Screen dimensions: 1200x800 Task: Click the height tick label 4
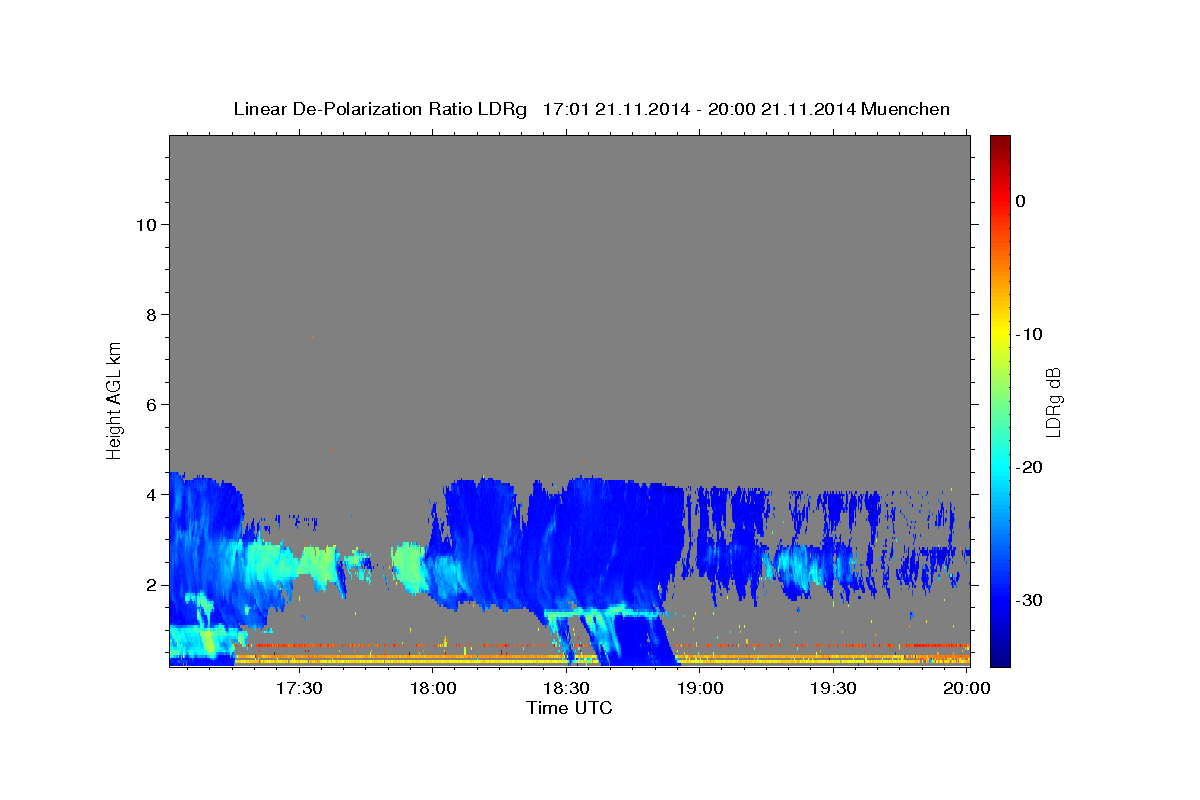coord(150,495)
